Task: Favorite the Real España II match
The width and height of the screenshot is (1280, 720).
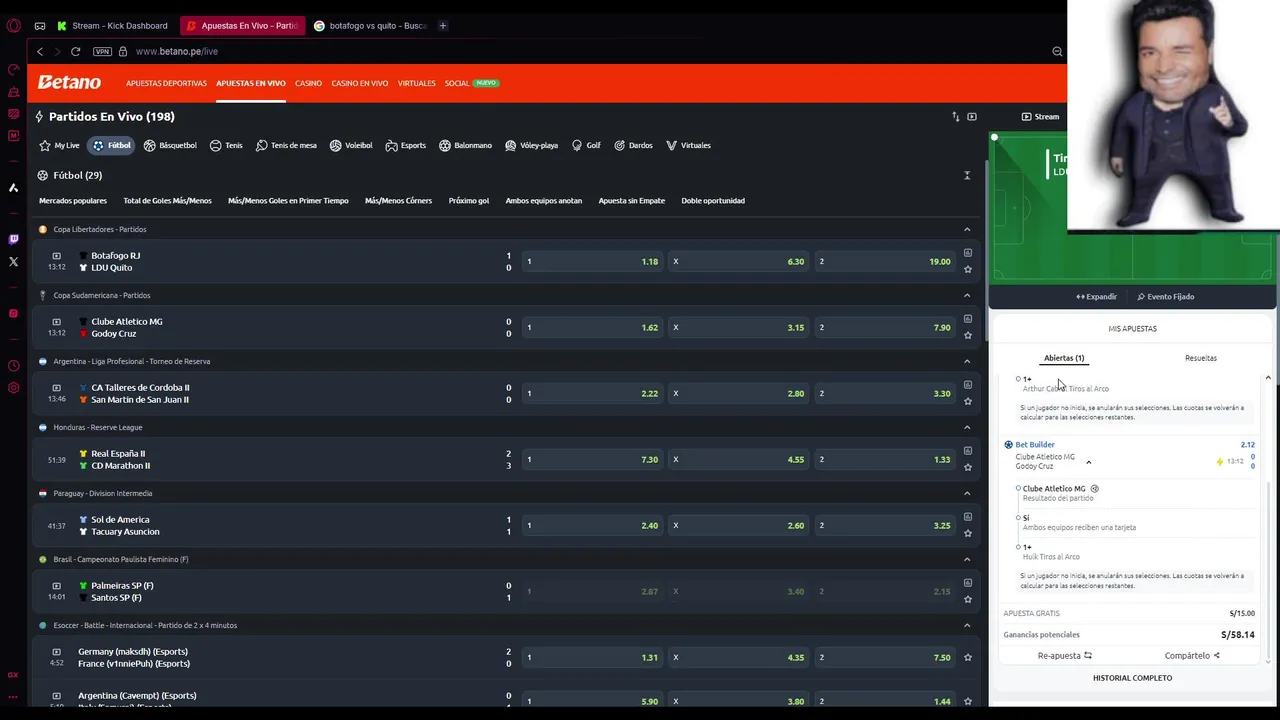Action: (x=967, y=467)
